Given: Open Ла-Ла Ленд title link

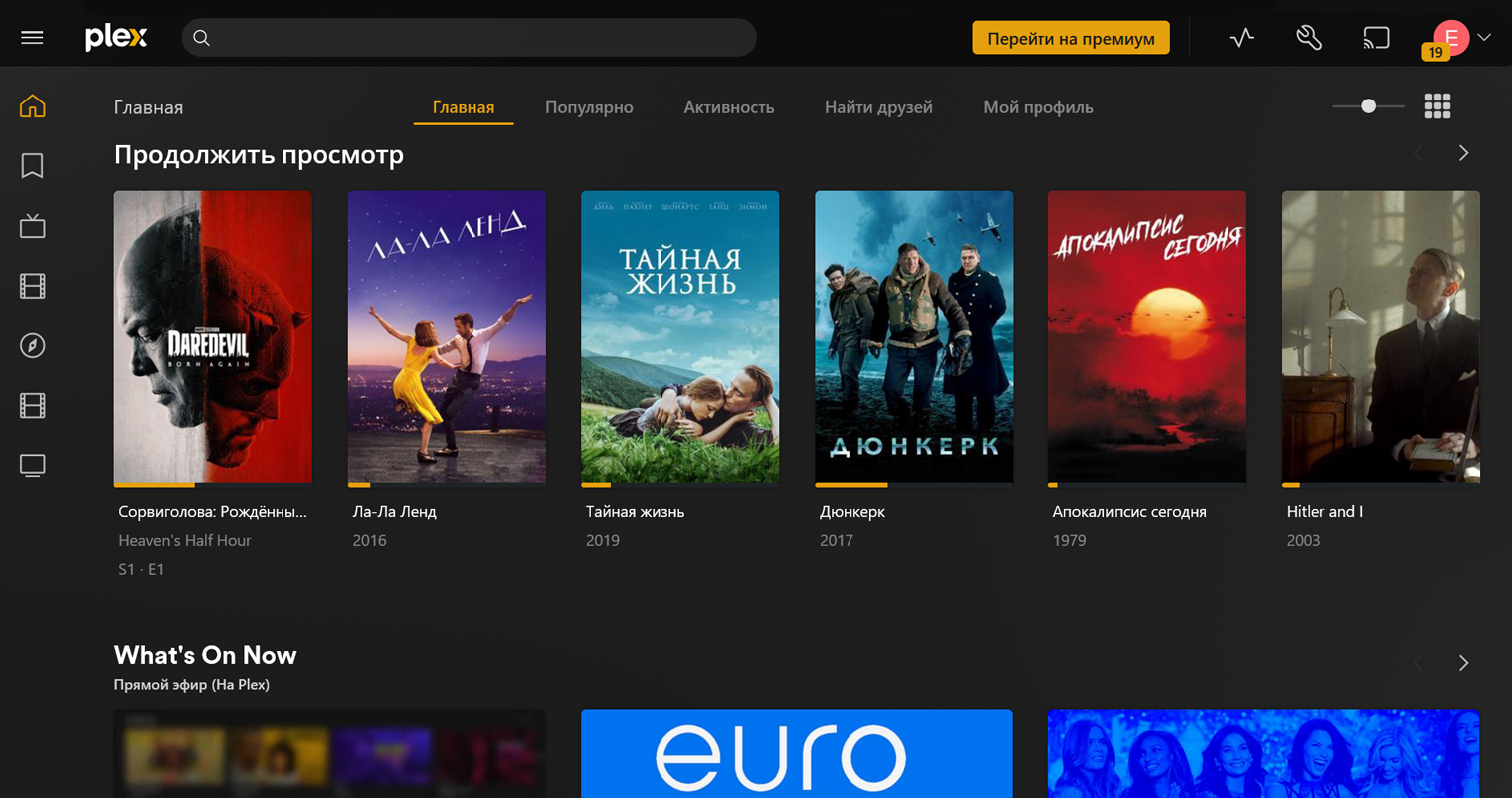Looking at the screenshot, I should pyautogui.click(x=395, y=512).
